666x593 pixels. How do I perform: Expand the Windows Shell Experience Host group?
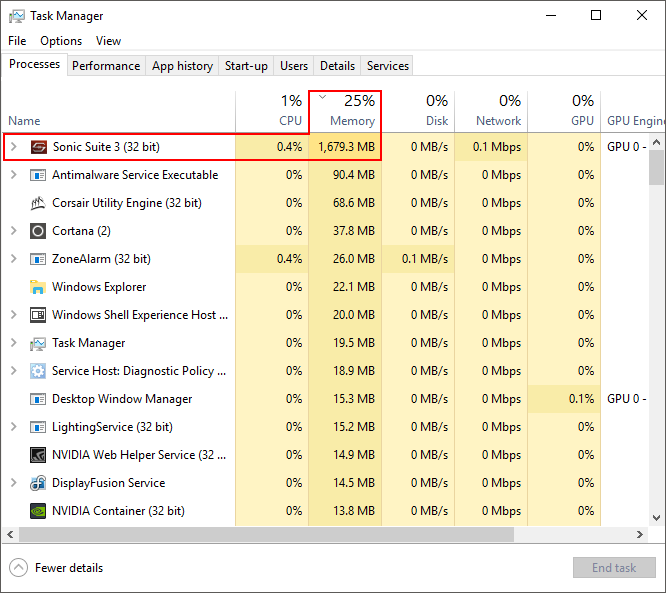click(14, 315)
